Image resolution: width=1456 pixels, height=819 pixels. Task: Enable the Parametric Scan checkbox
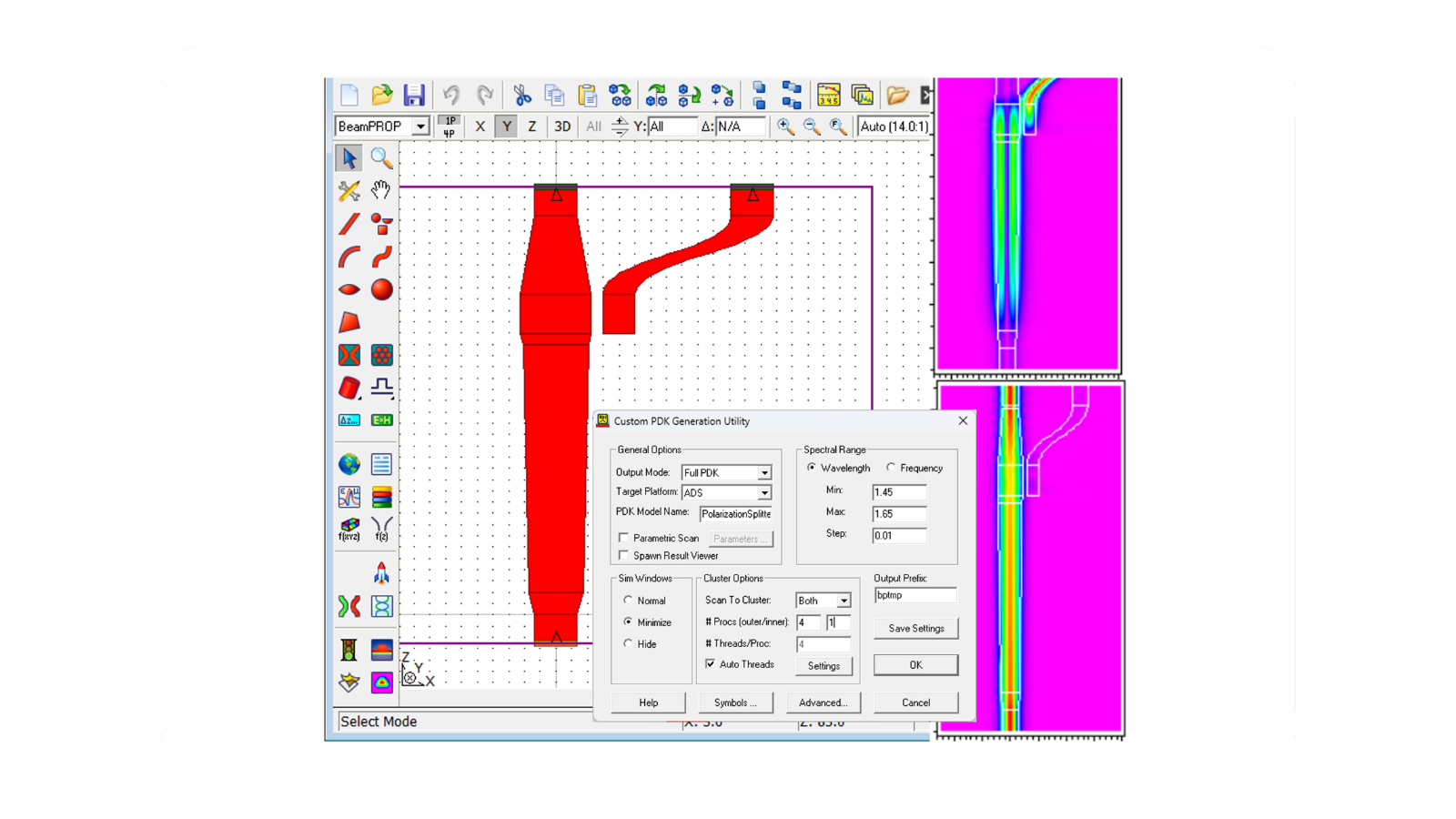click(x=623, y=538)
